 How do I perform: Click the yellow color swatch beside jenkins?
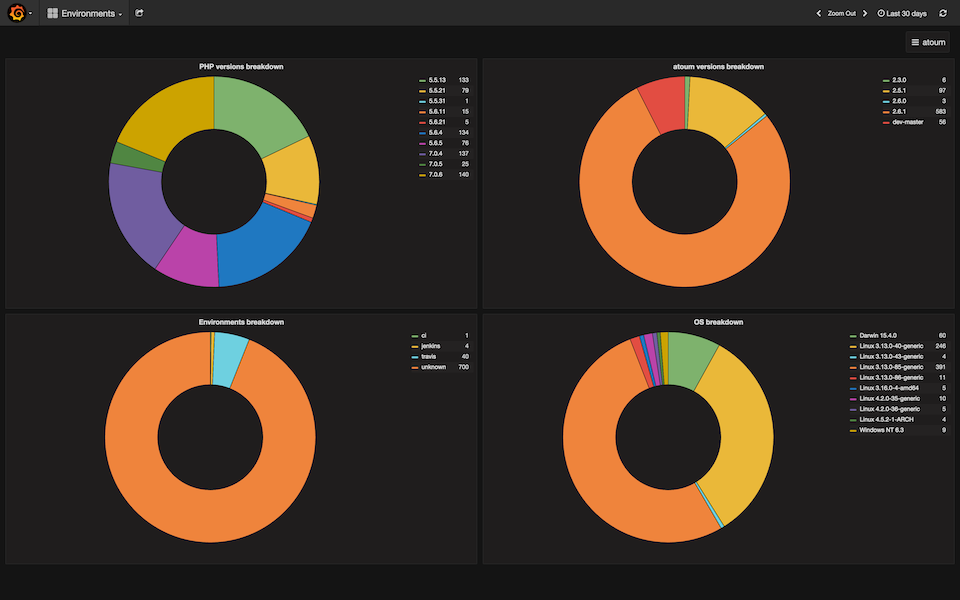[x=414, y=347]
